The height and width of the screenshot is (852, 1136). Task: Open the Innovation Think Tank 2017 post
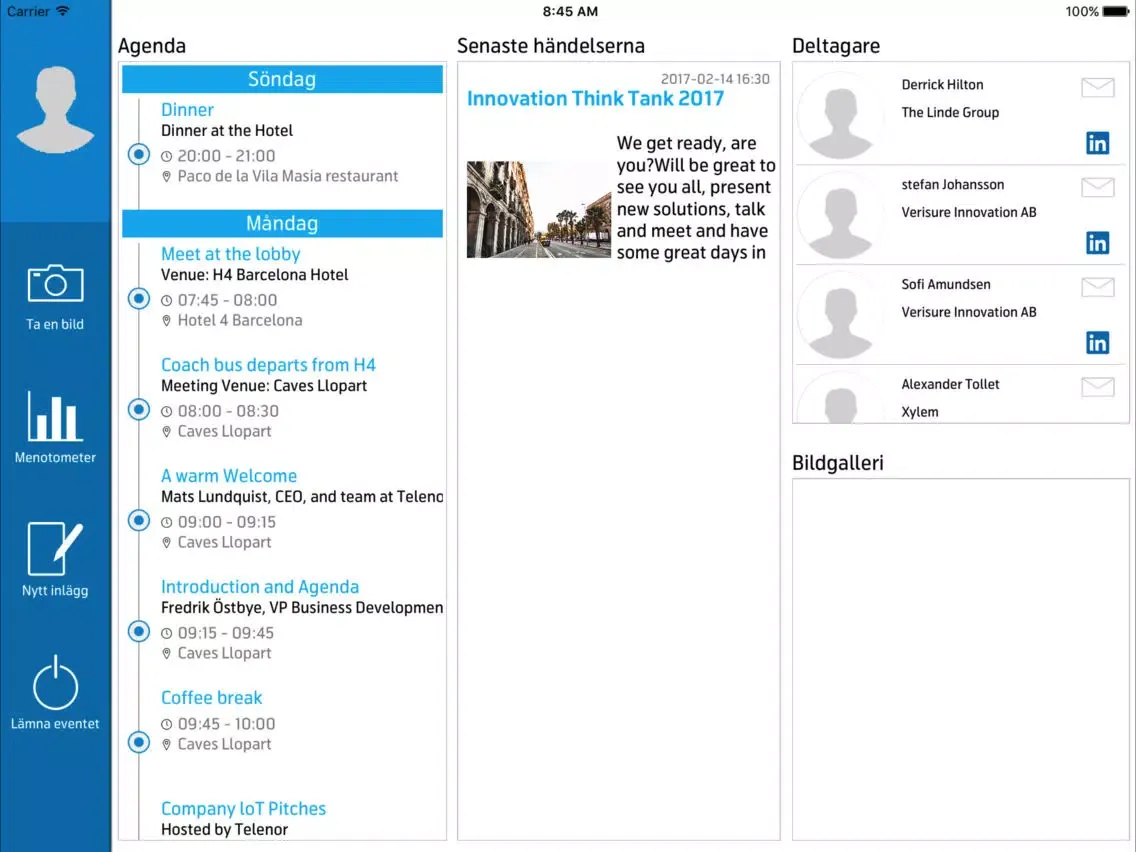coord(595,99)
